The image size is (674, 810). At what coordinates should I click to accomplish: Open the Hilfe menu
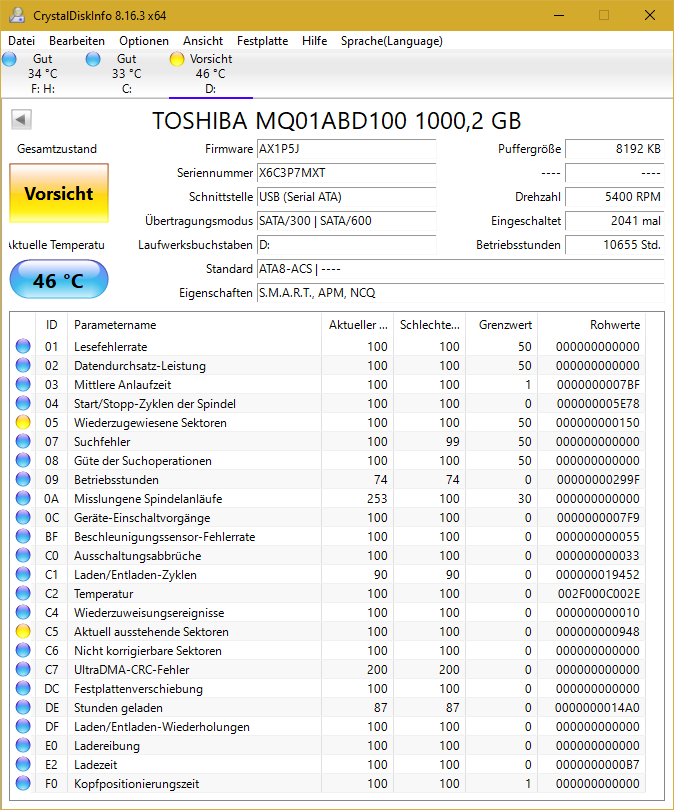(x=315, y=41)
